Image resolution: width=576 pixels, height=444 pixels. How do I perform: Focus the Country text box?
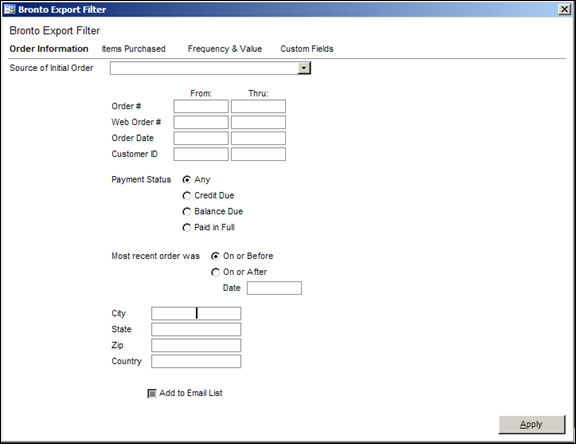click(x=196, y=361)
